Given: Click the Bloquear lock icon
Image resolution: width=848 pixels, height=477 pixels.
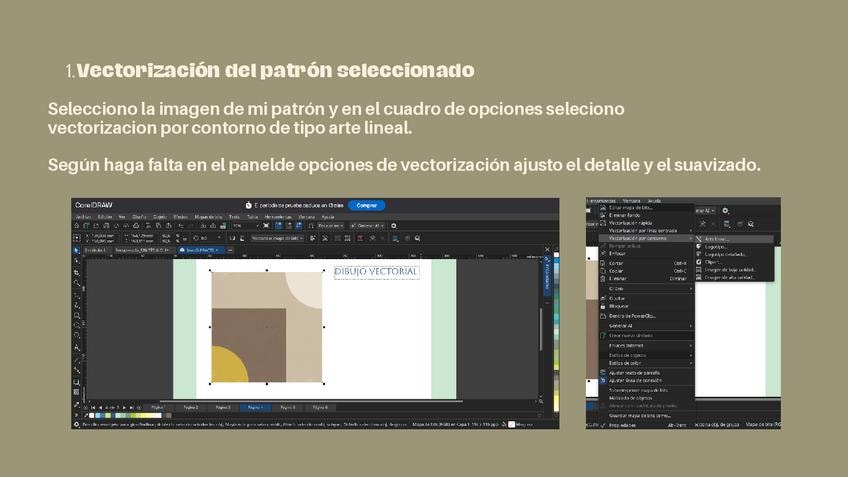Looking at the screenshot, I should point(603,306).
